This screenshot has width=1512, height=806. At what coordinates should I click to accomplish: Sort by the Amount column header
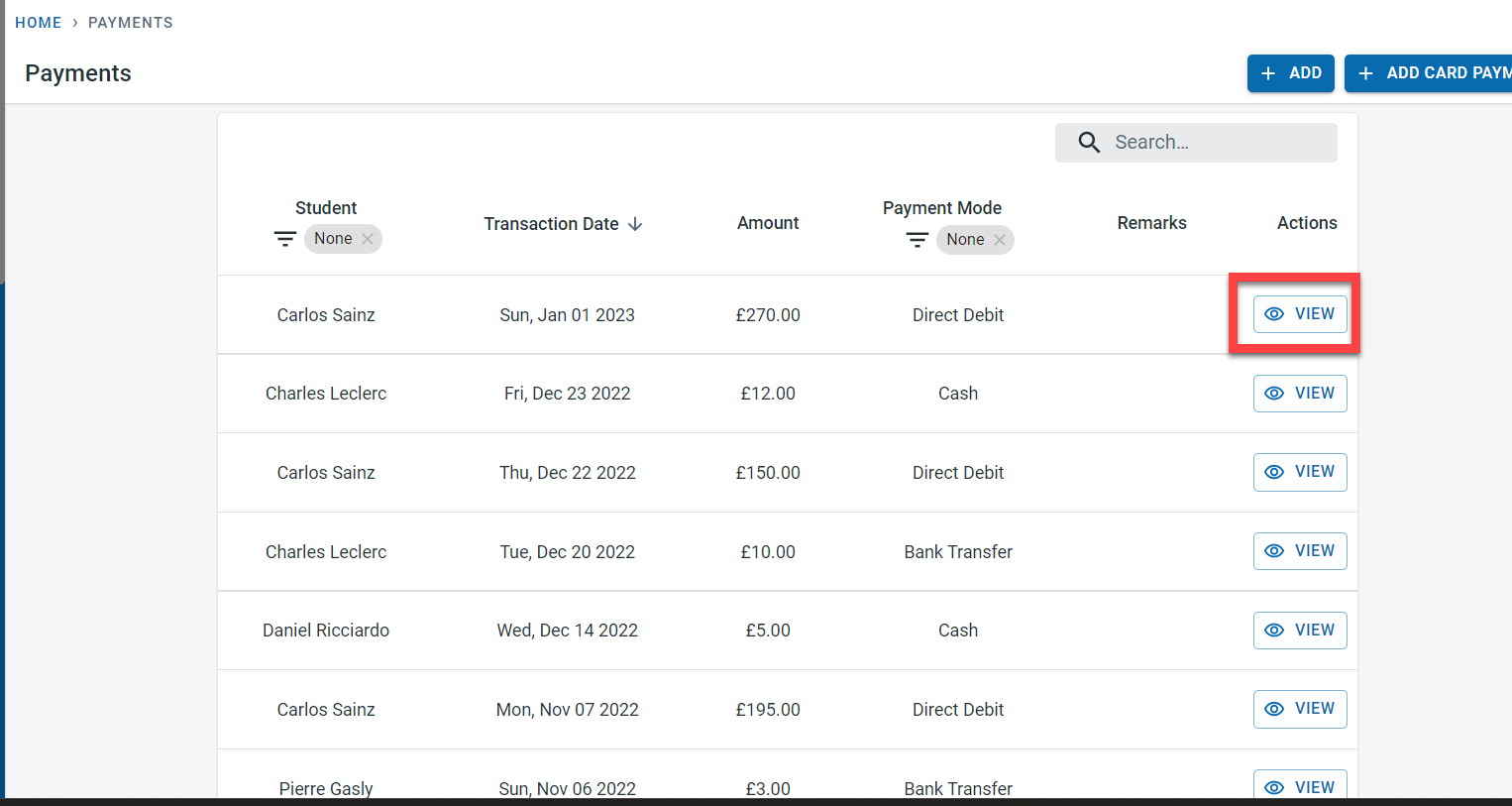(767, 223)
